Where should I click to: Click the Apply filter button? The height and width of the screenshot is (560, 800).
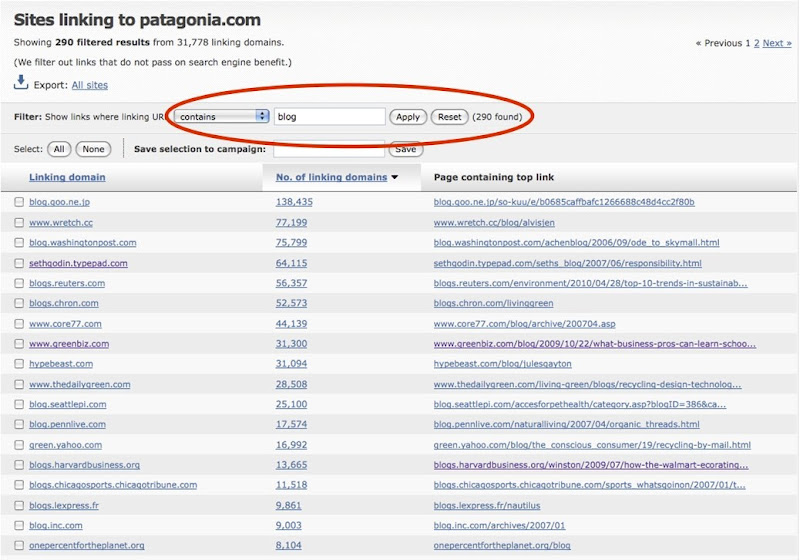[408, 117]
